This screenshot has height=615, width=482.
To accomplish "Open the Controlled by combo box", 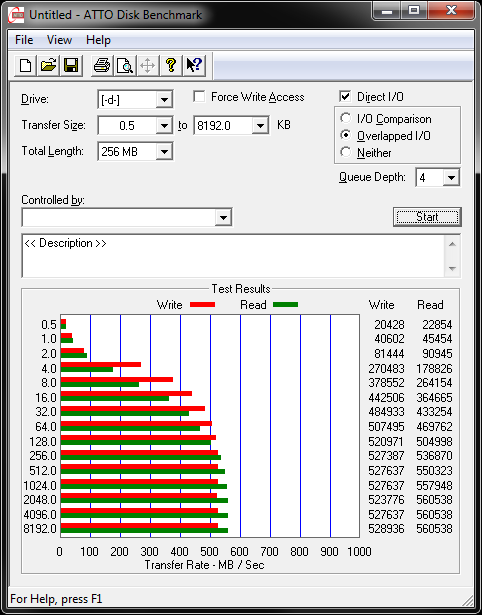I will point(127,217).
